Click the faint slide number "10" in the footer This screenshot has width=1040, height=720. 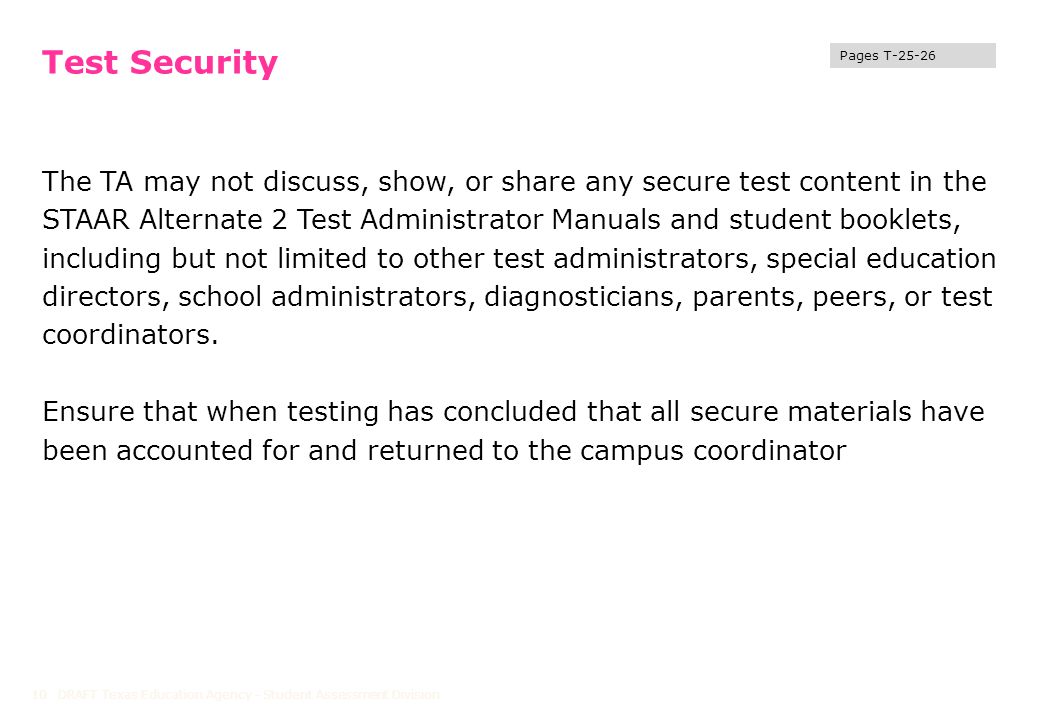coord(39,695)
